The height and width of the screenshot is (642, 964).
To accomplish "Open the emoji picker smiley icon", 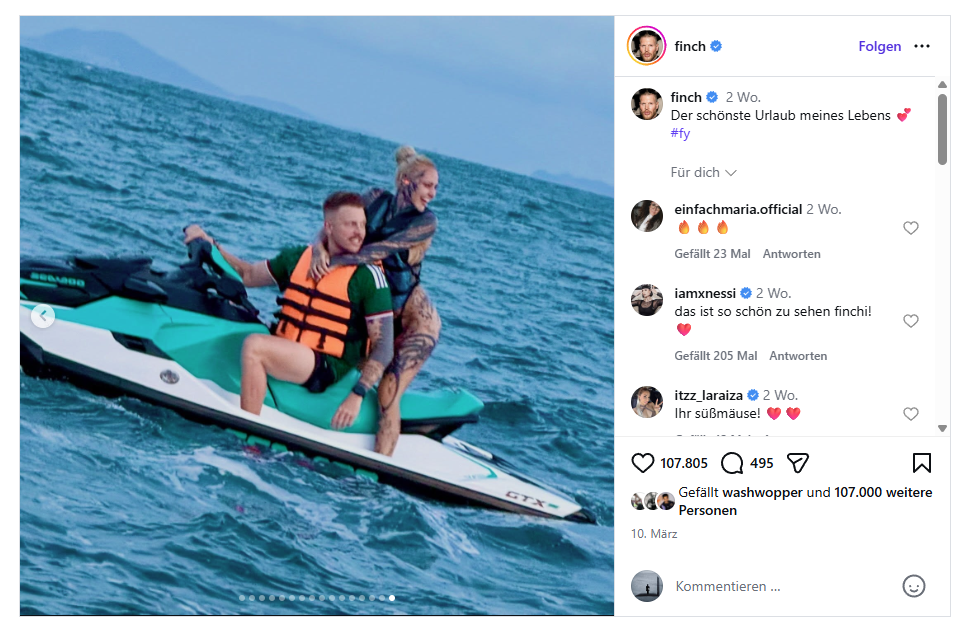I will (x=913, y=586).
